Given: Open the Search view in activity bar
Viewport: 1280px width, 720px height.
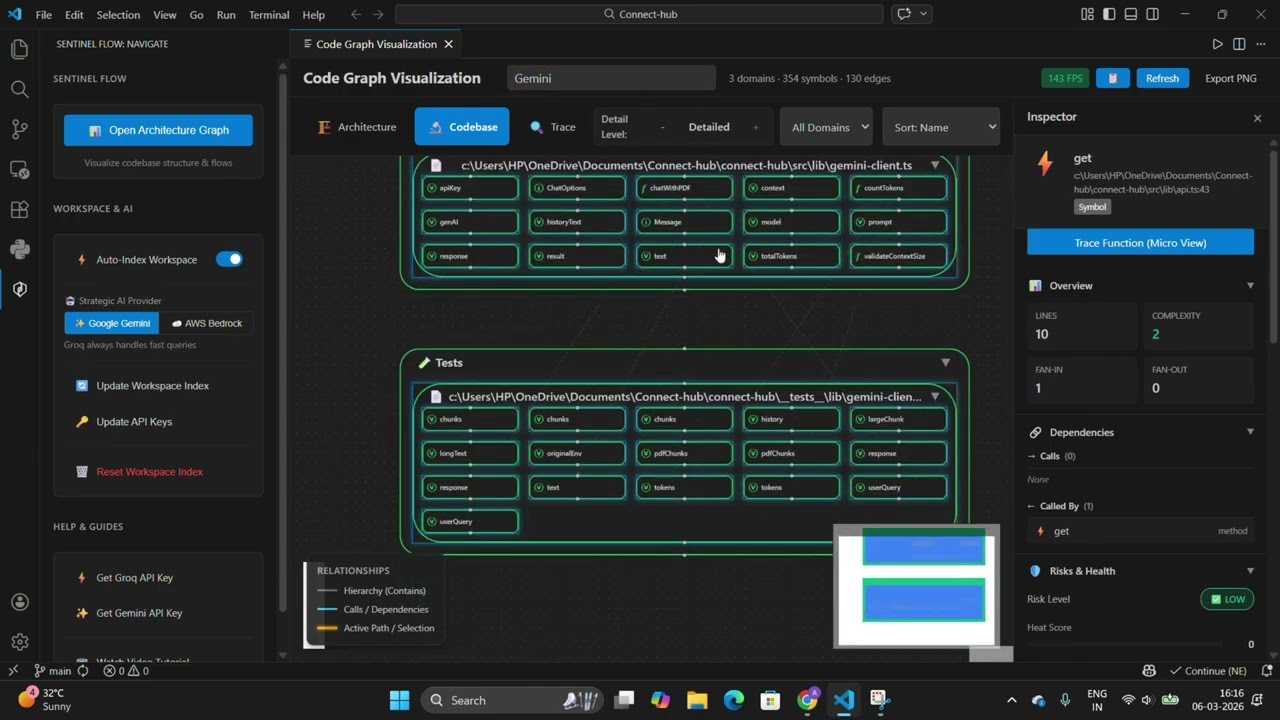Looking at the screenshot, I should pyautogui.click(x=19, y=89).
